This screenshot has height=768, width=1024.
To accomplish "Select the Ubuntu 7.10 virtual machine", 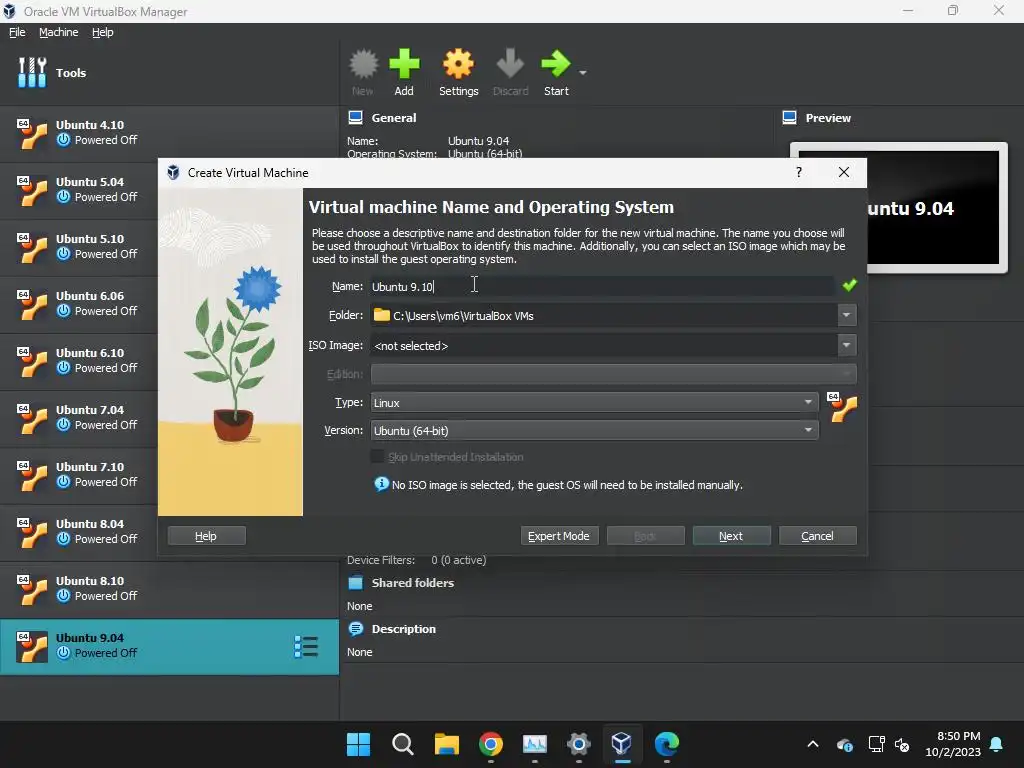I will tap(78, 474).
